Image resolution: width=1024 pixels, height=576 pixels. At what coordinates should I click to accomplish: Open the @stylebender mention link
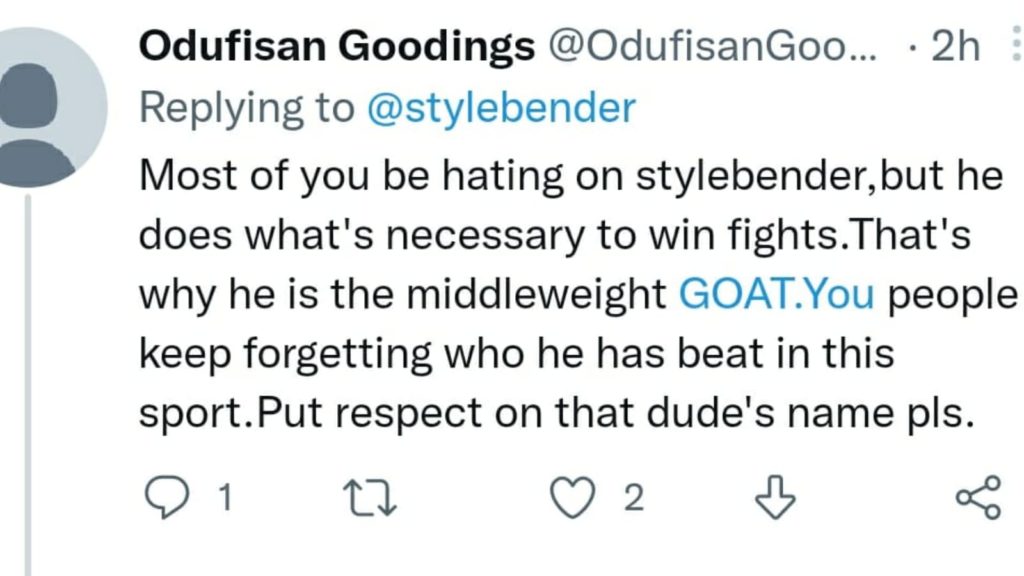tap(502, 108)
